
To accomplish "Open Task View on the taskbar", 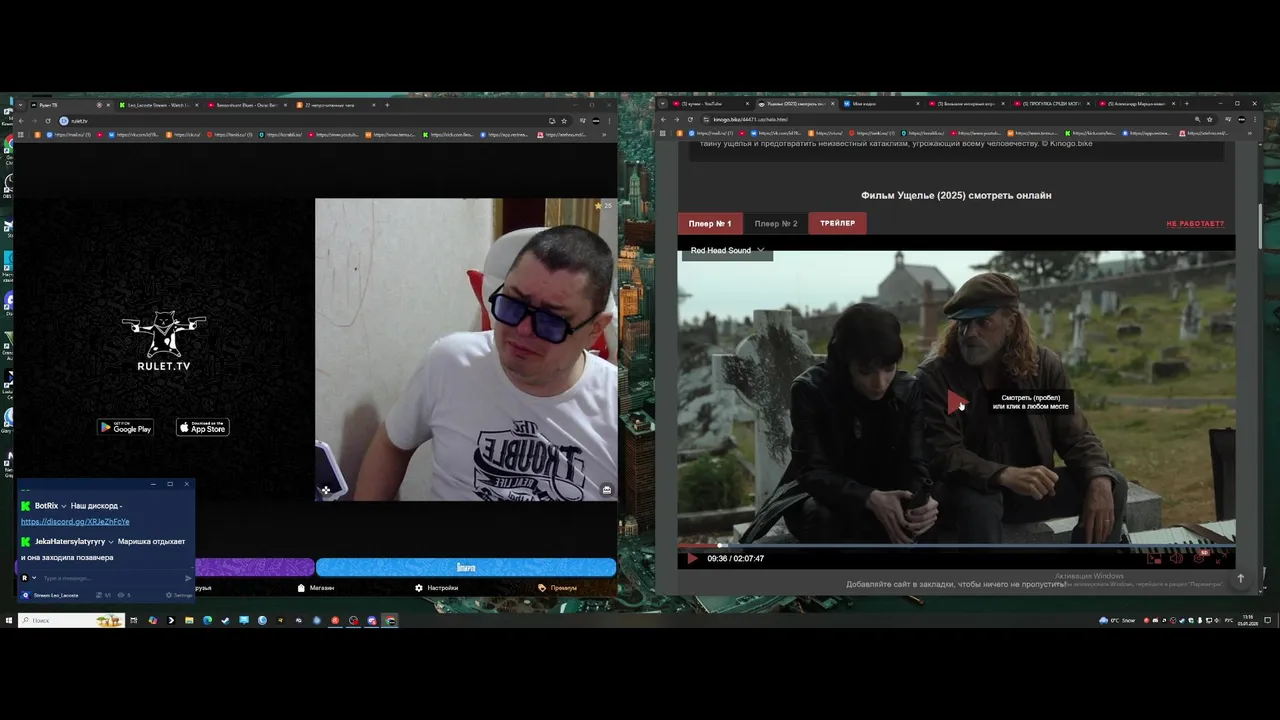I will [134, 620].
